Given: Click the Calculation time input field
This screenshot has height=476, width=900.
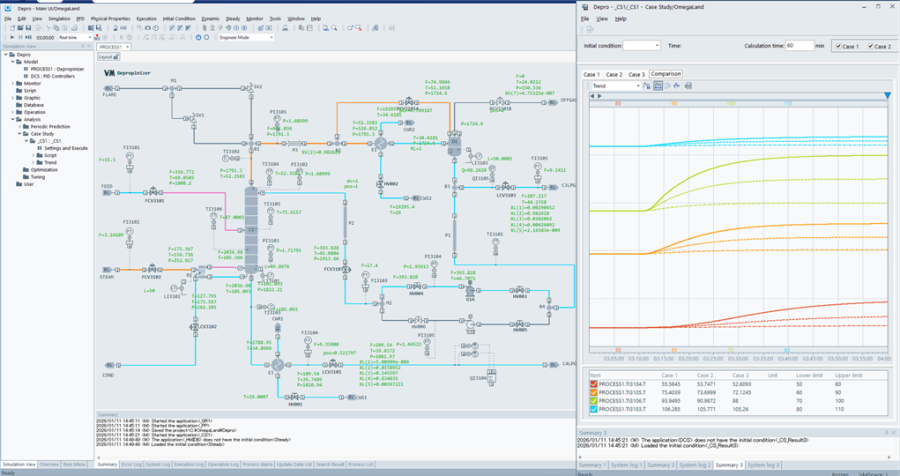Looking at the screenshot, I should pyautogui.click(x=799, y=46).
